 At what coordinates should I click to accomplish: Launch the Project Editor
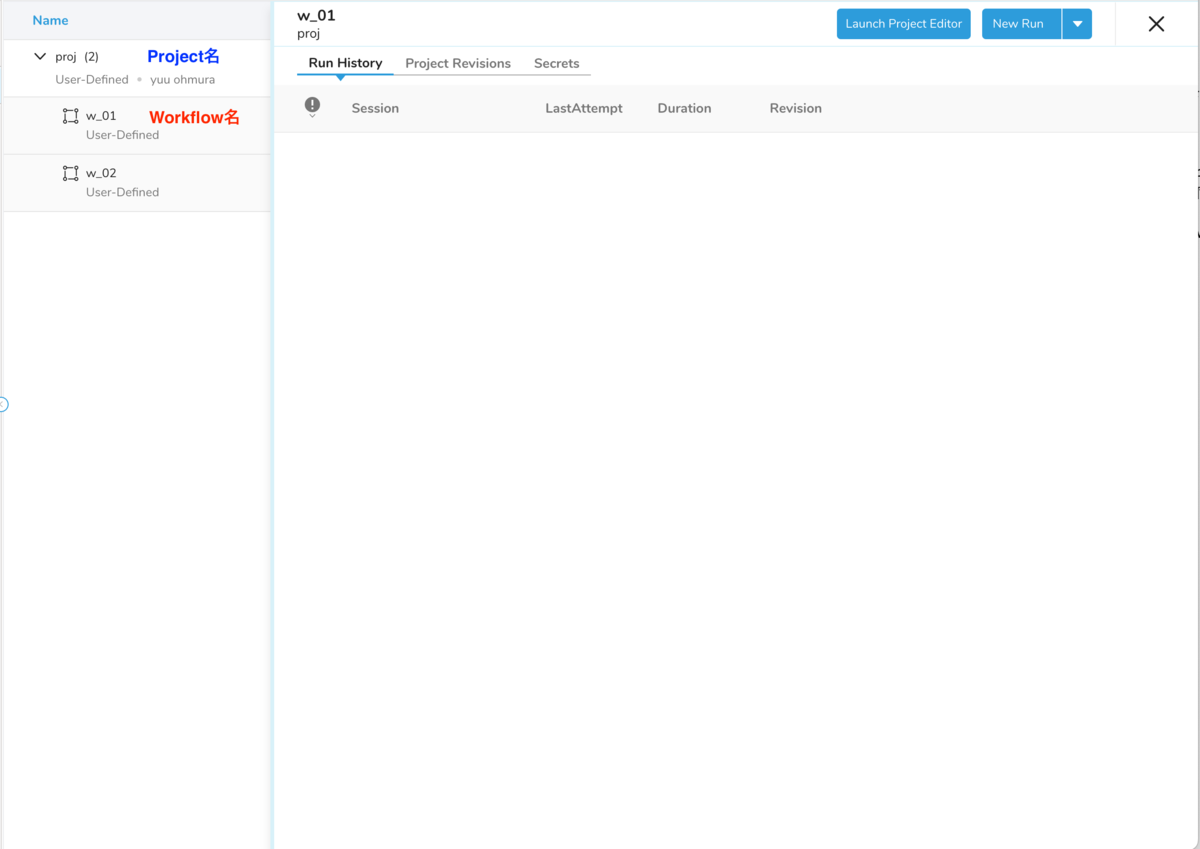click(903, 23)
